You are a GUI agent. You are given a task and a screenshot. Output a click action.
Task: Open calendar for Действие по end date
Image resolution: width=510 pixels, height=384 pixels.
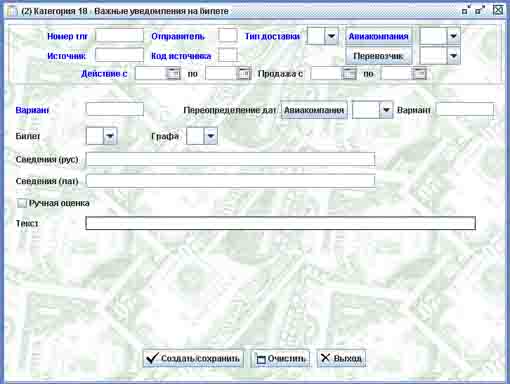tap(244, 74)
